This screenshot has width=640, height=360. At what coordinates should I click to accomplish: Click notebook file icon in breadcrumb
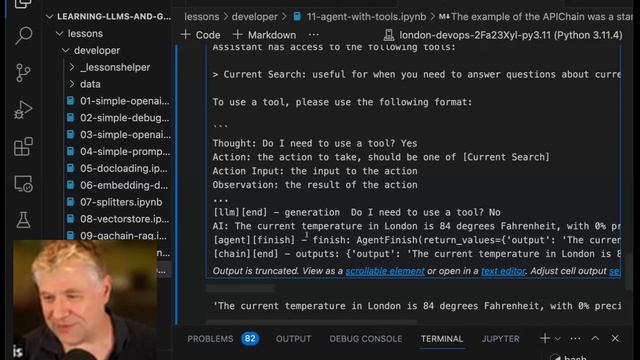(x=297, y=17)
